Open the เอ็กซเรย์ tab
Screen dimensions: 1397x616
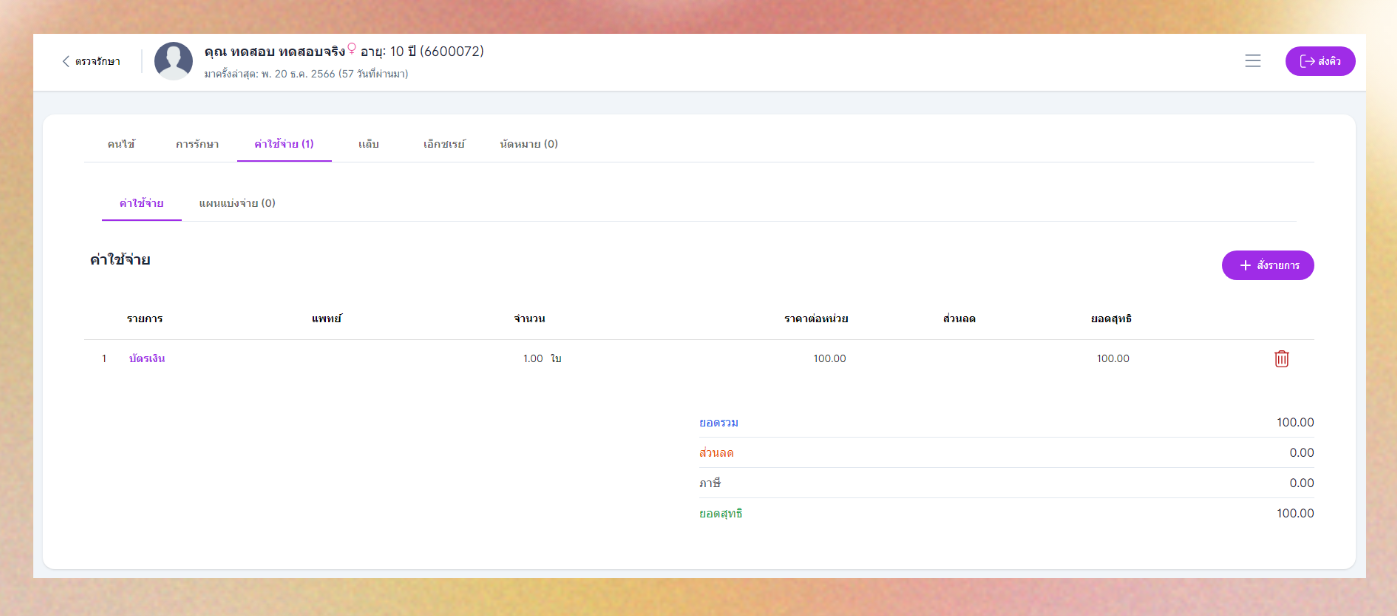click(x=444, y=144)
